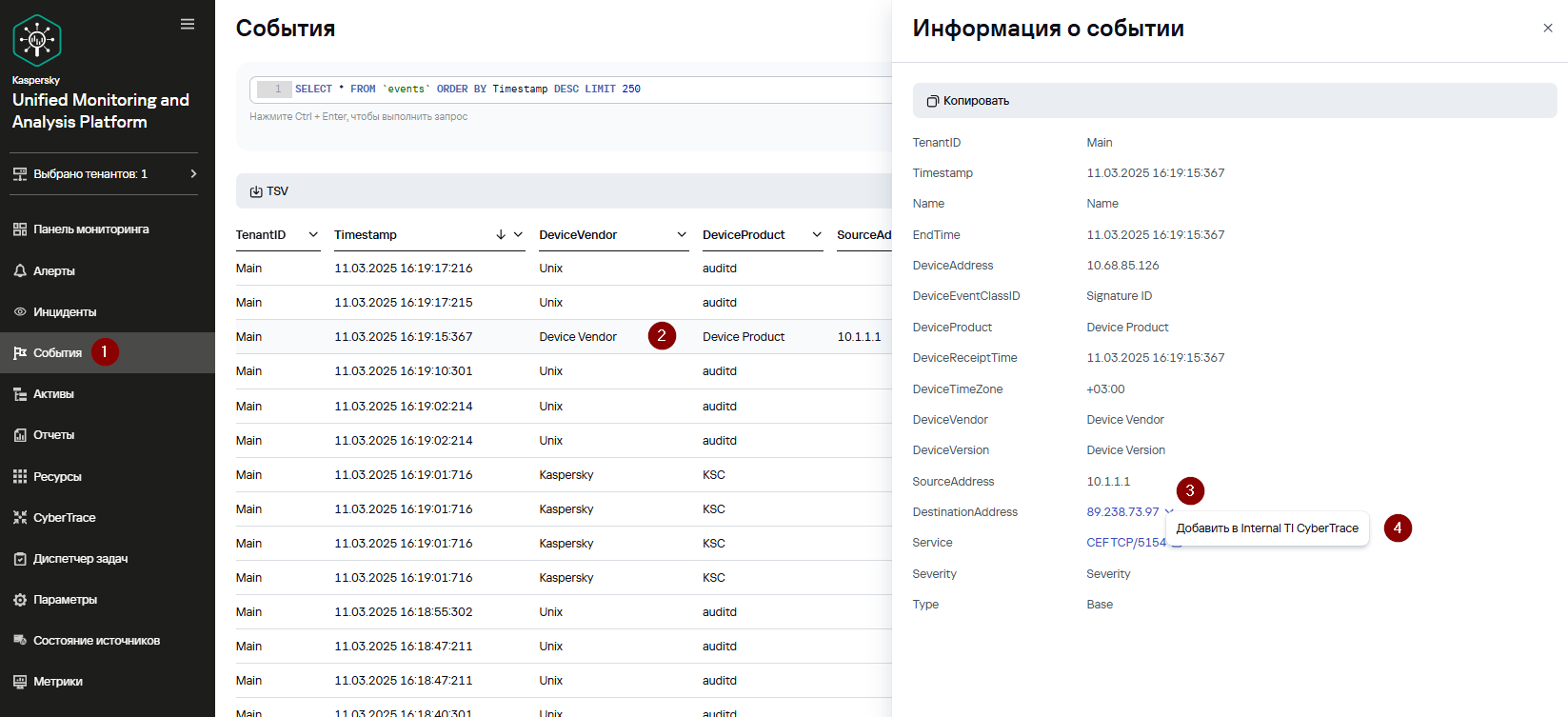Open the TenantID column dropdown chevron

click(x=313, y=235)
